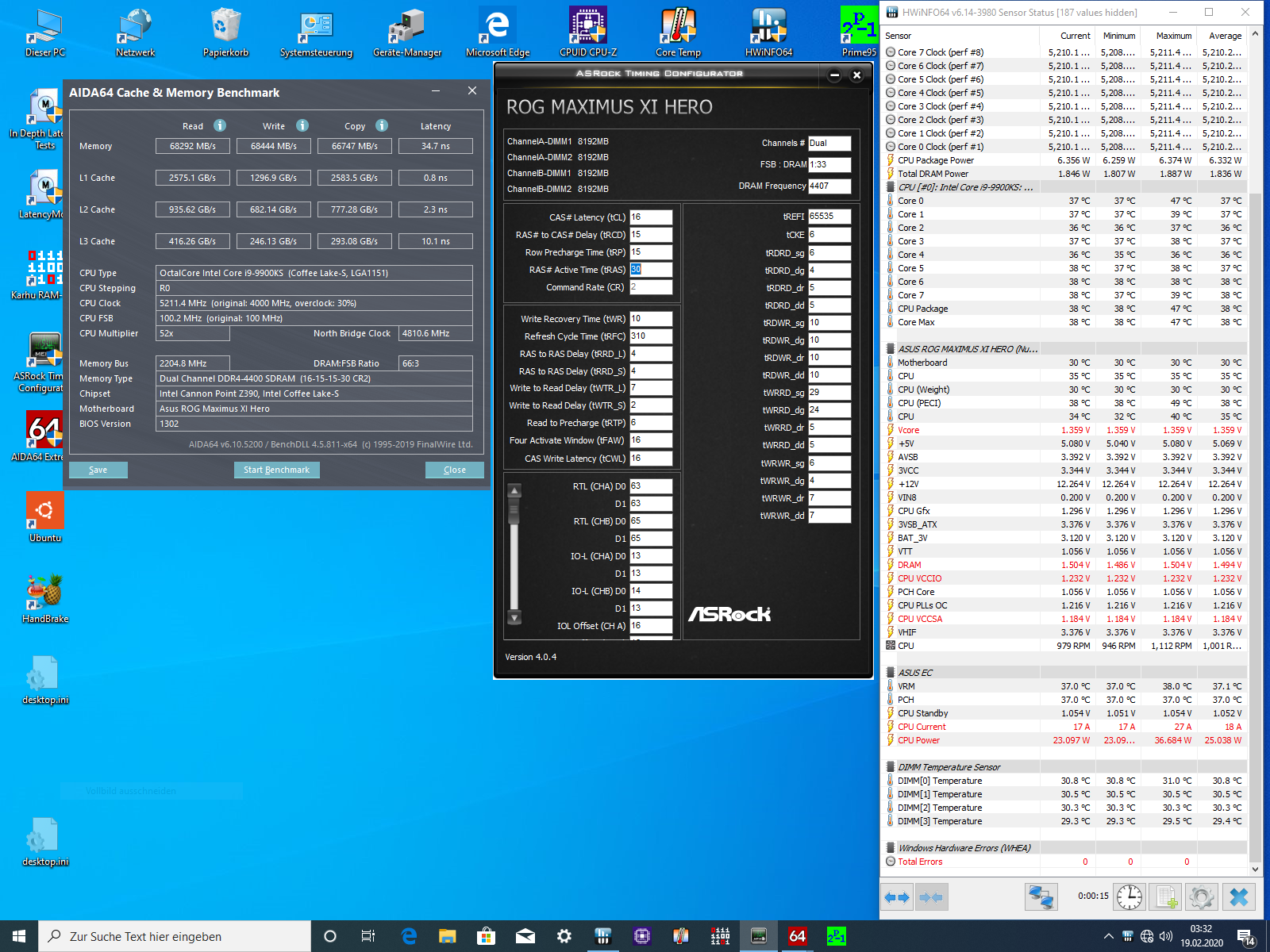1270x952 pixels.
Task: Open system tray hidden icons chevron
Action: (x=1108, y=936)
